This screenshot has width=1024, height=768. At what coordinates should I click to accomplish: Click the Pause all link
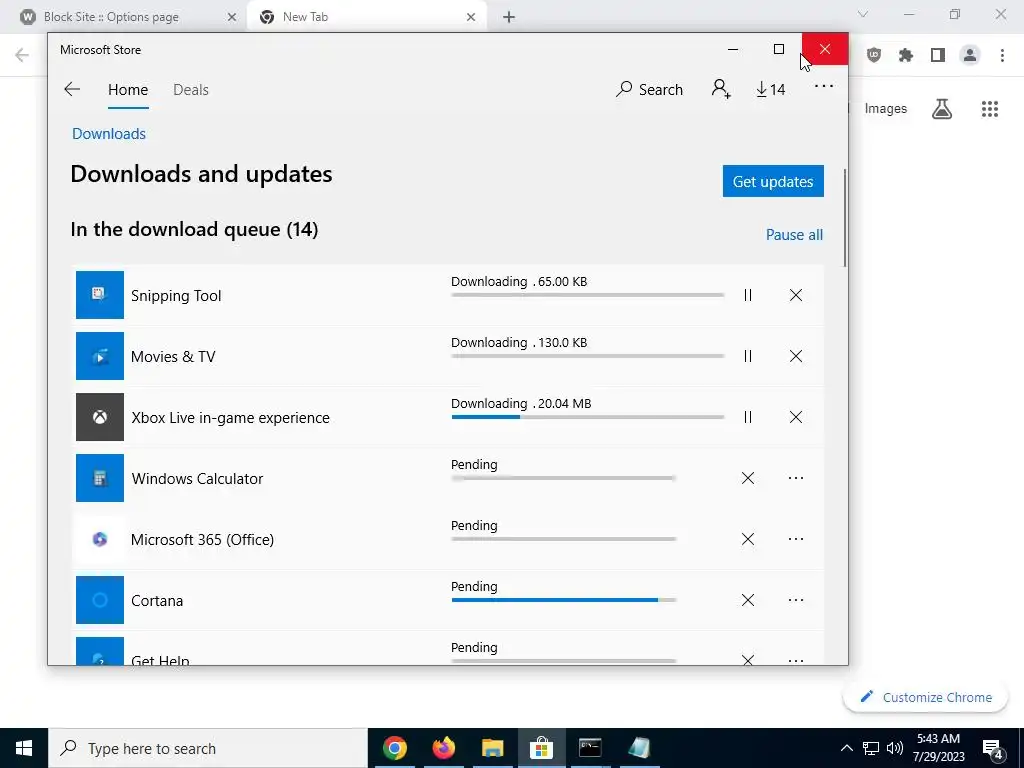(794, 234)
